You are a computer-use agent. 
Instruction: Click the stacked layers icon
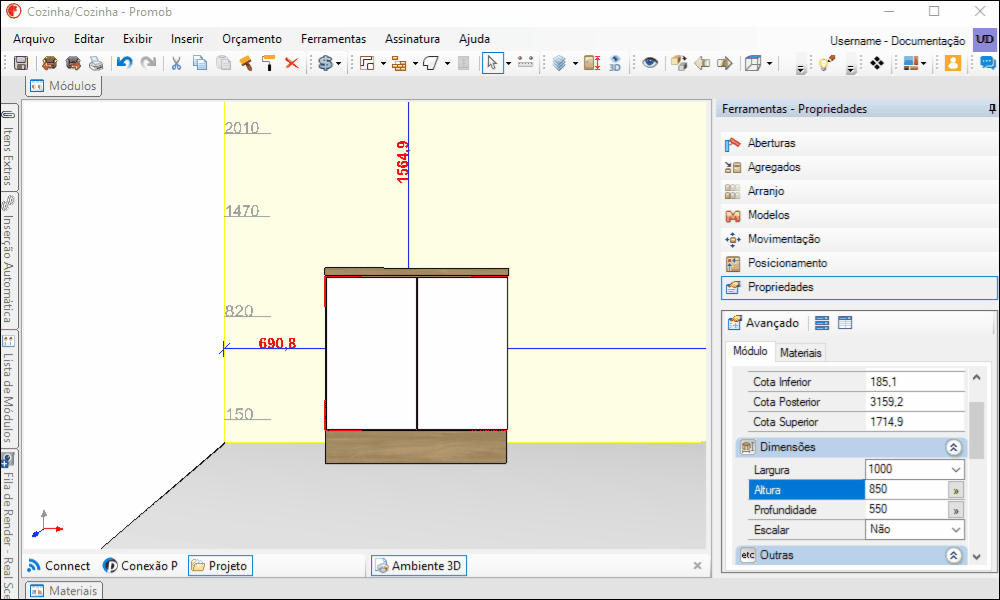pos(559,63)
